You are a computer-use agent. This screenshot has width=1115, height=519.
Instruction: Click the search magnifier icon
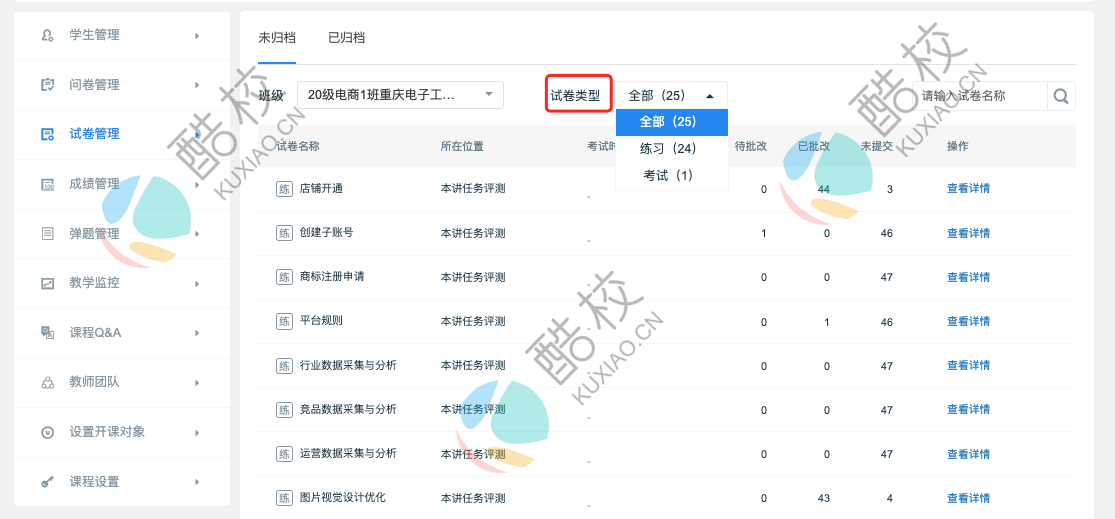tap(1061, 96)
